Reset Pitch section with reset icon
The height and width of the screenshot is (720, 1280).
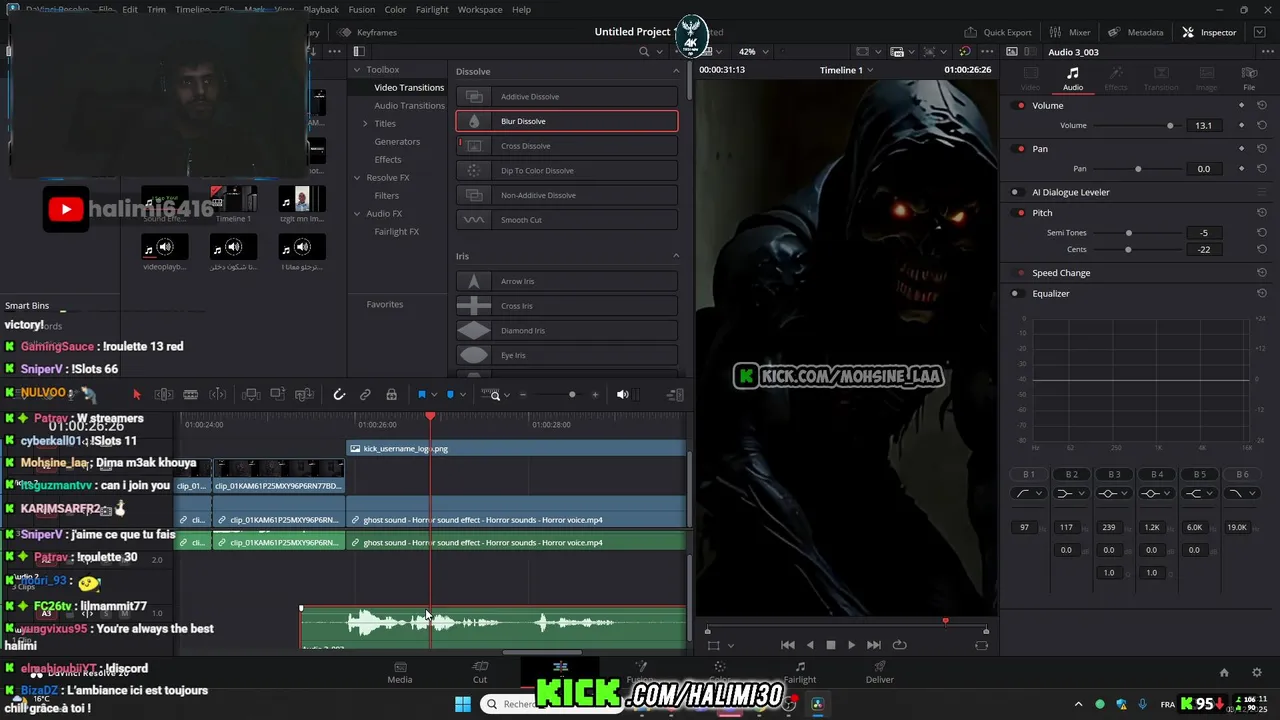[x=1262, y=212]
